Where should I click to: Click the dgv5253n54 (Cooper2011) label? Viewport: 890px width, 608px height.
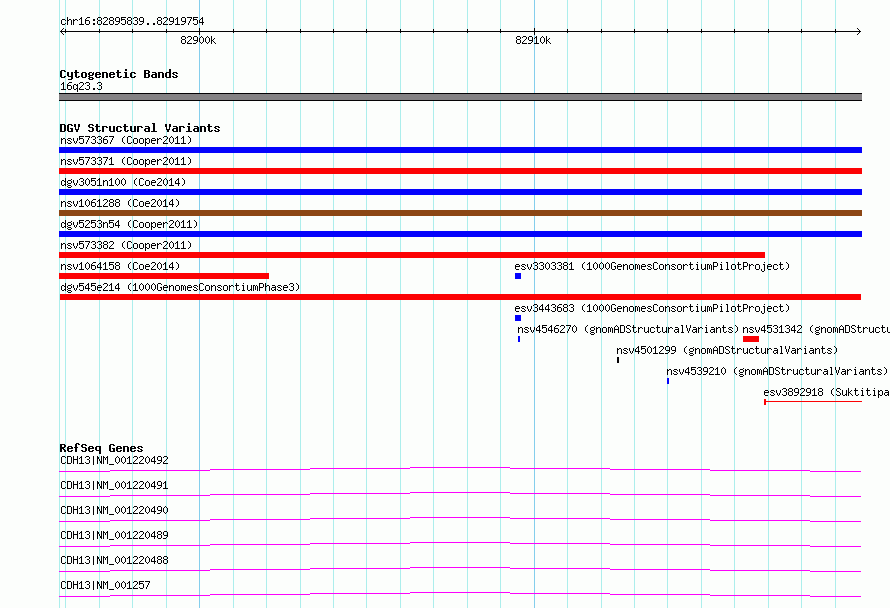point(129,224)
